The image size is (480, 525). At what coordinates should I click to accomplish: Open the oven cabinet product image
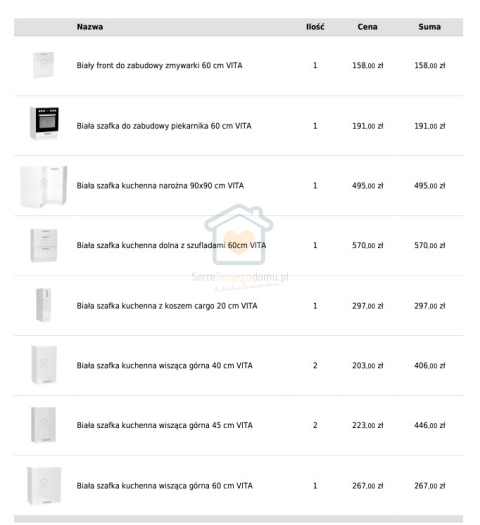point(45,123)
